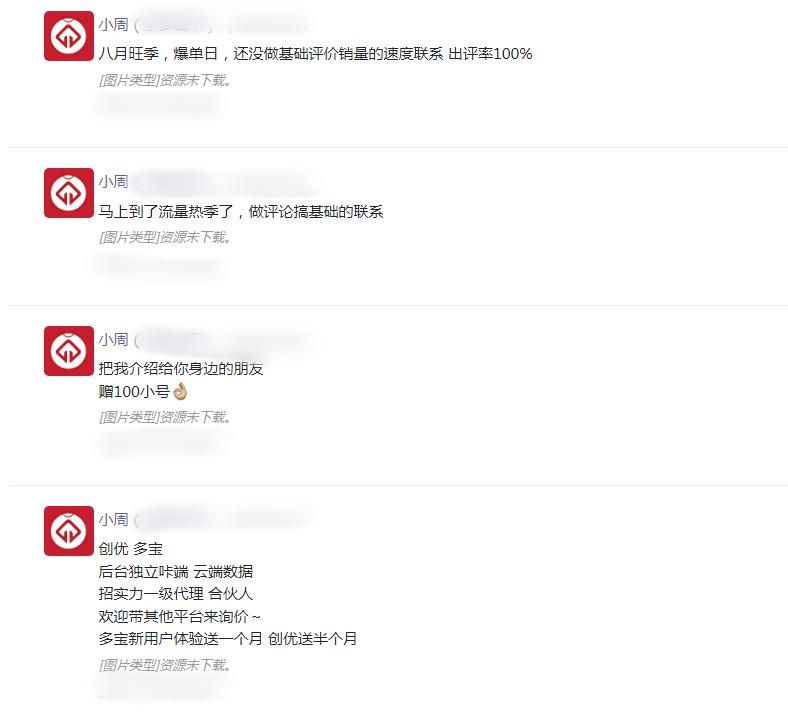Click the undownloaded image placeholder under the 八月旺季 post

coord(165,80)
